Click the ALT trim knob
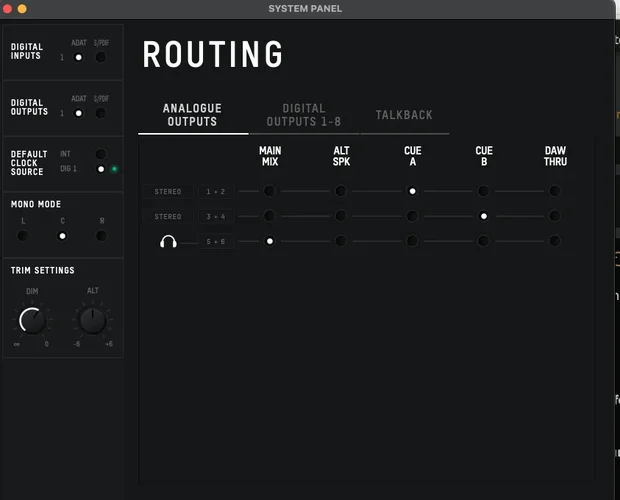Screen dimensions: 620x500 click(x=93, y=321)
